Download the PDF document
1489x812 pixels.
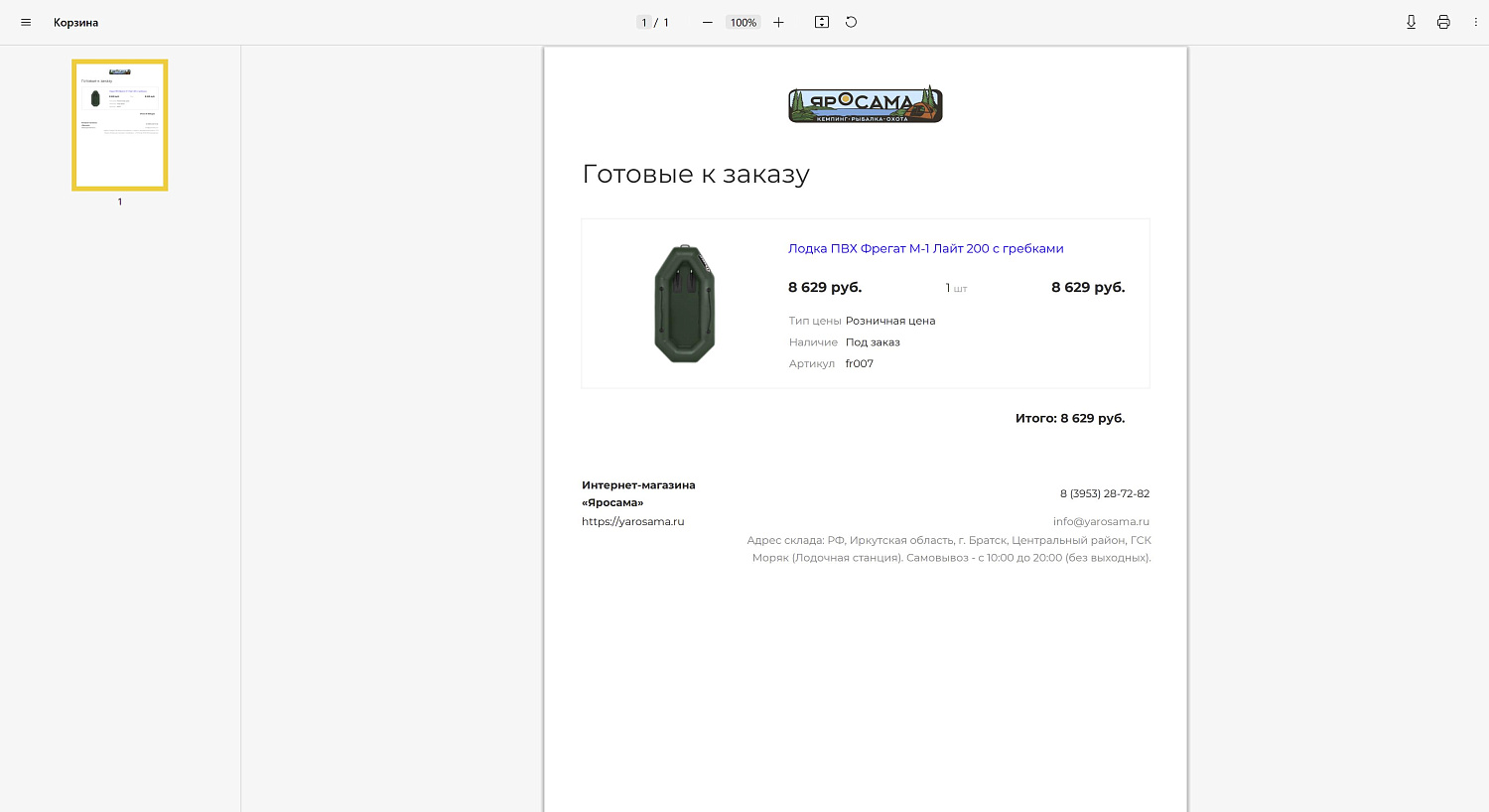(x=1411, y=22)
